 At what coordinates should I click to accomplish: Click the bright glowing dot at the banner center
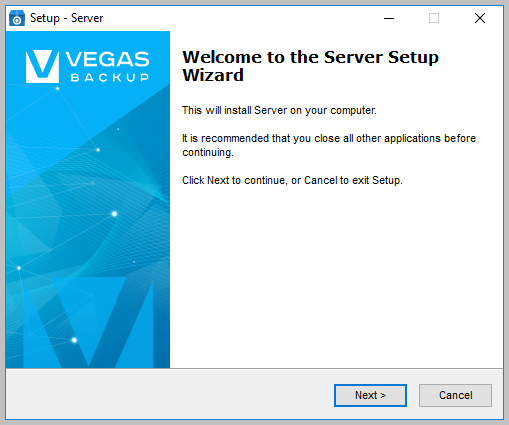(x=114, y=214)
